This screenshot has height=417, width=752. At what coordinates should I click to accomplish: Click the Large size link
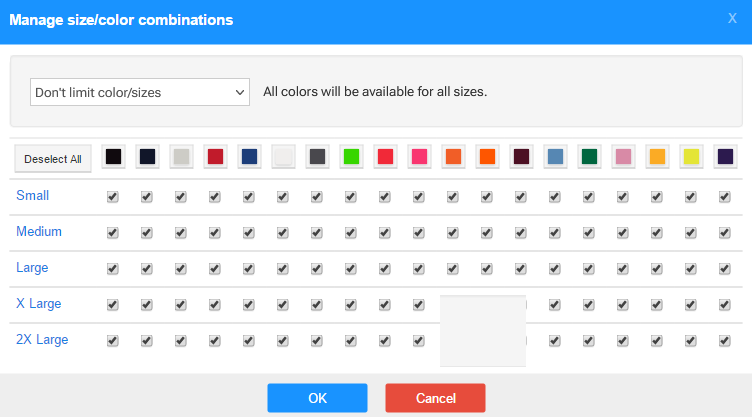coord(32,267)
